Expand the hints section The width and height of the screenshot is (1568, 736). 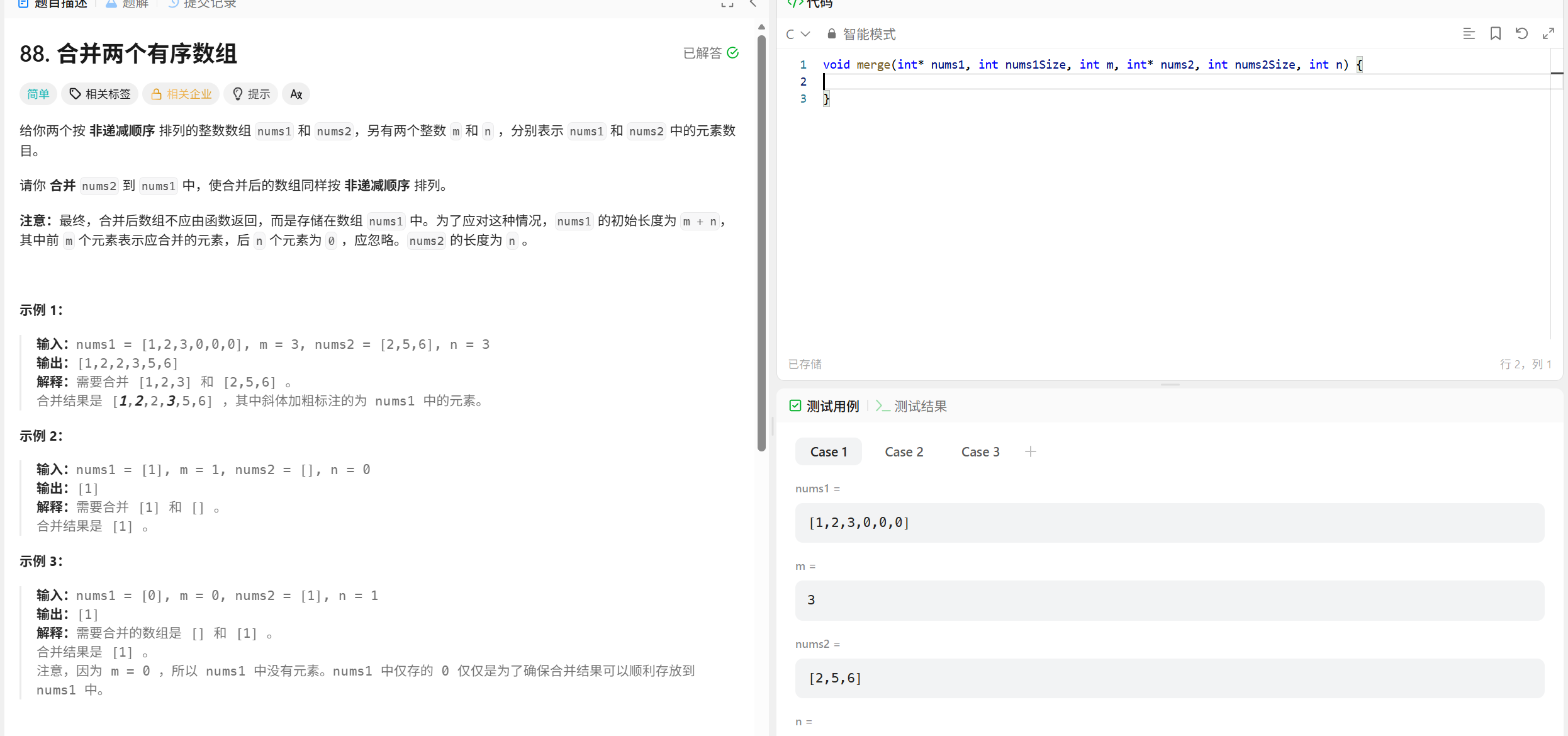coord(251,94)
